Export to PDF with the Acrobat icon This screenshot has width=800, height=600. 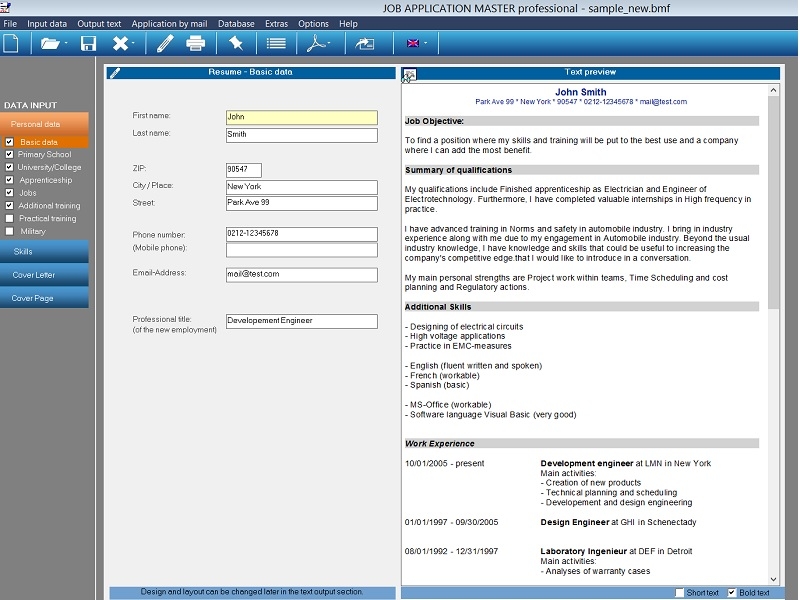(x=316, y=43)
